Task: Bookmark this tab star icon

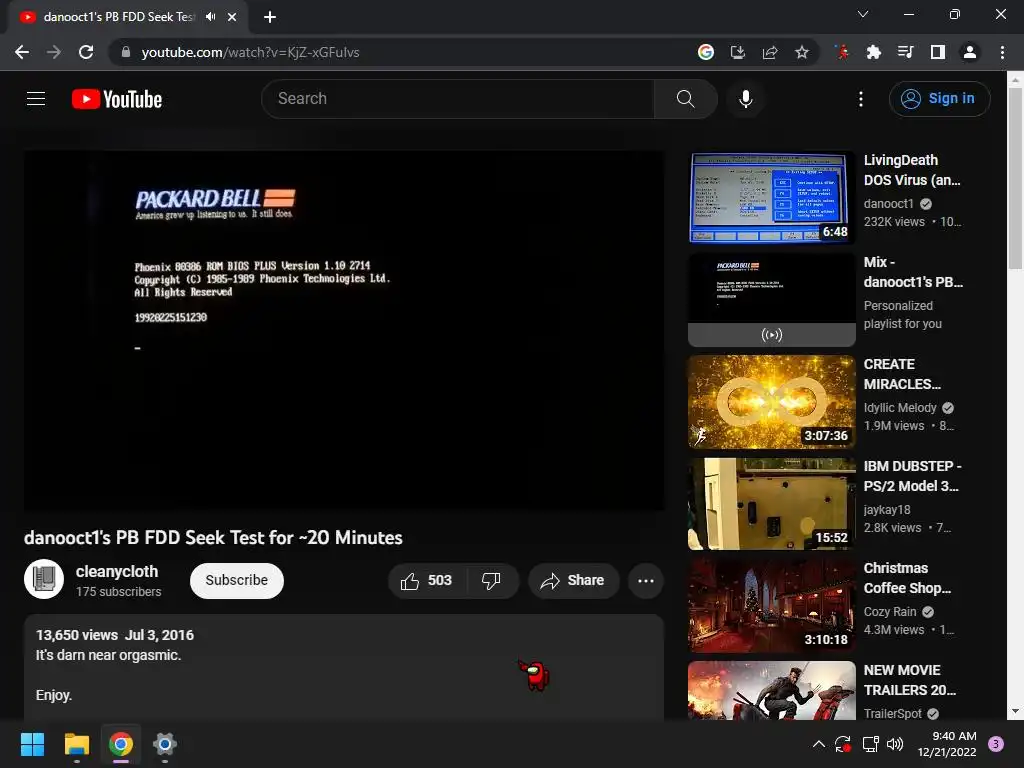Action: [802, 52]
